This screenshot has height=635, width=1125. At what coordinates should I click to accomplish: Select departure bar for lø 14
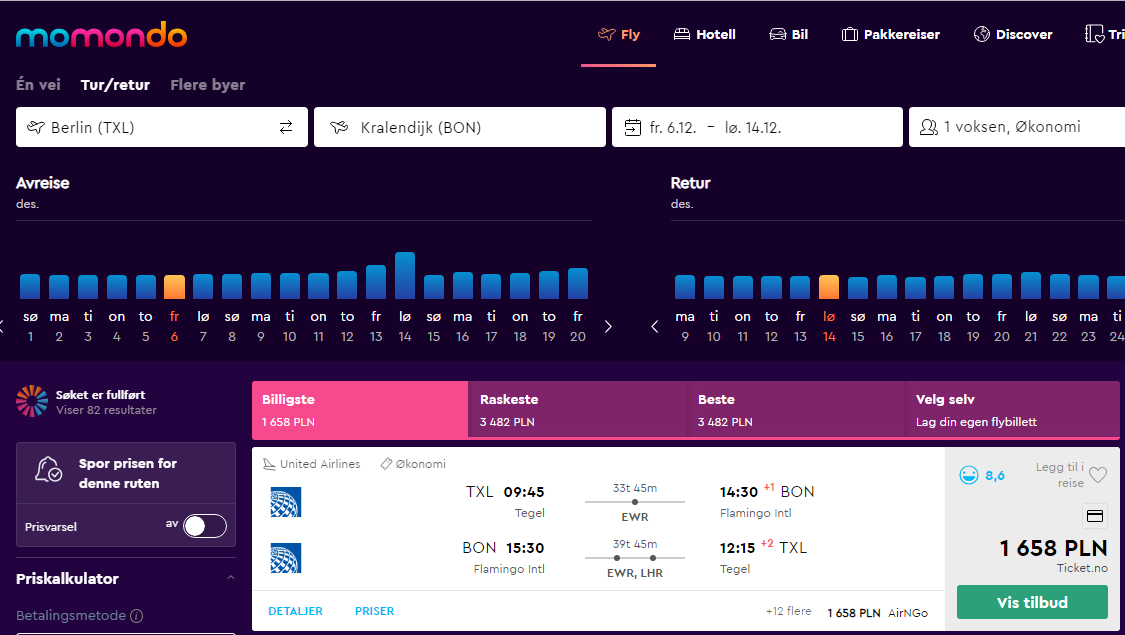(405, 276)
